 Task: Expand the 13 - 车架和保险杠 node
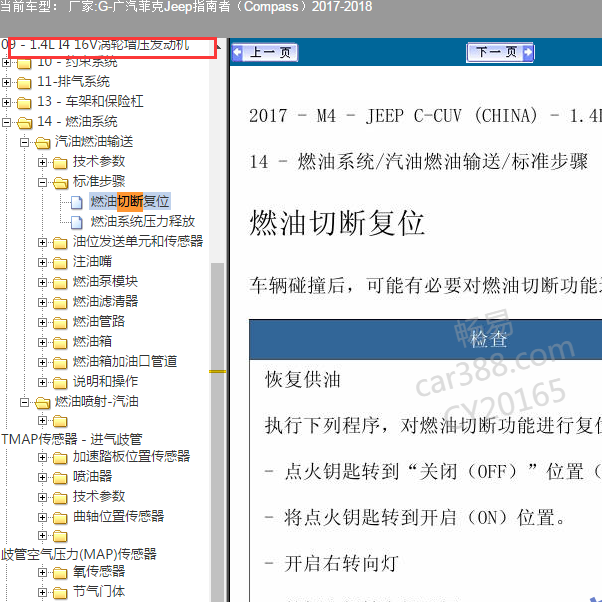[6, 102]
